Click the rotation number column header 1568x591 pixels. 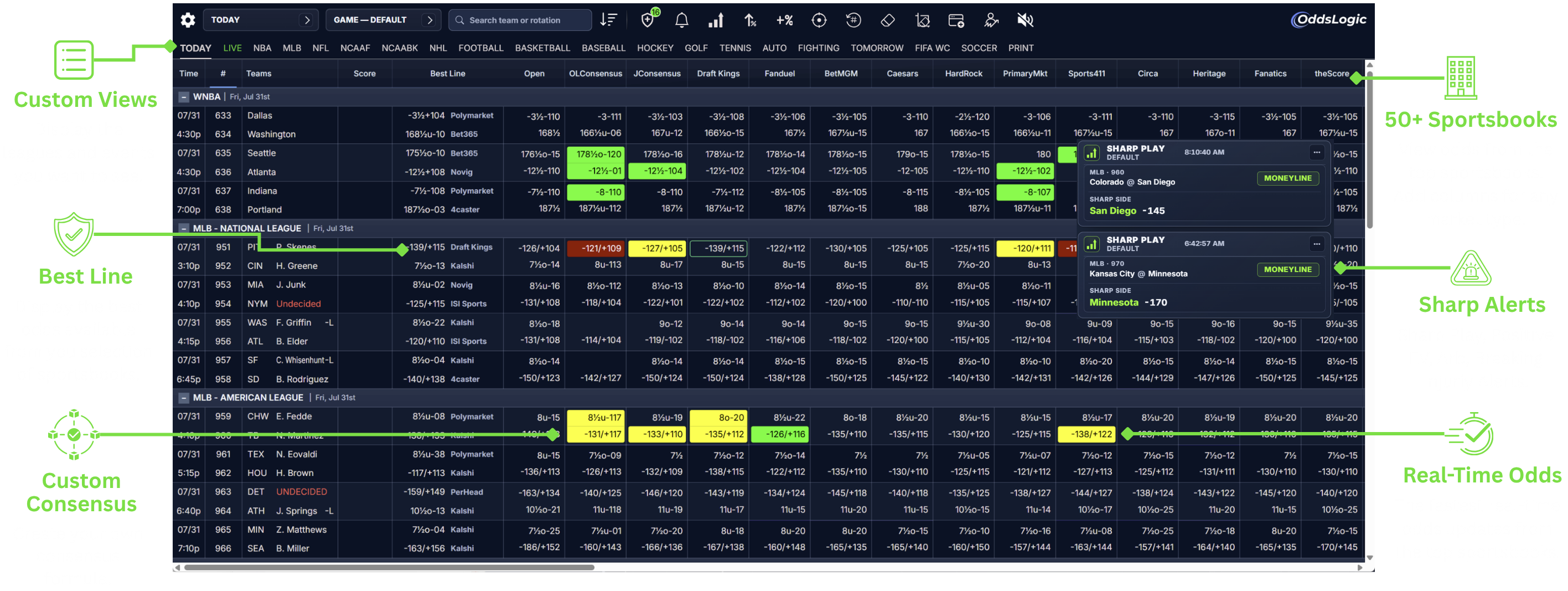pos(223,74)
